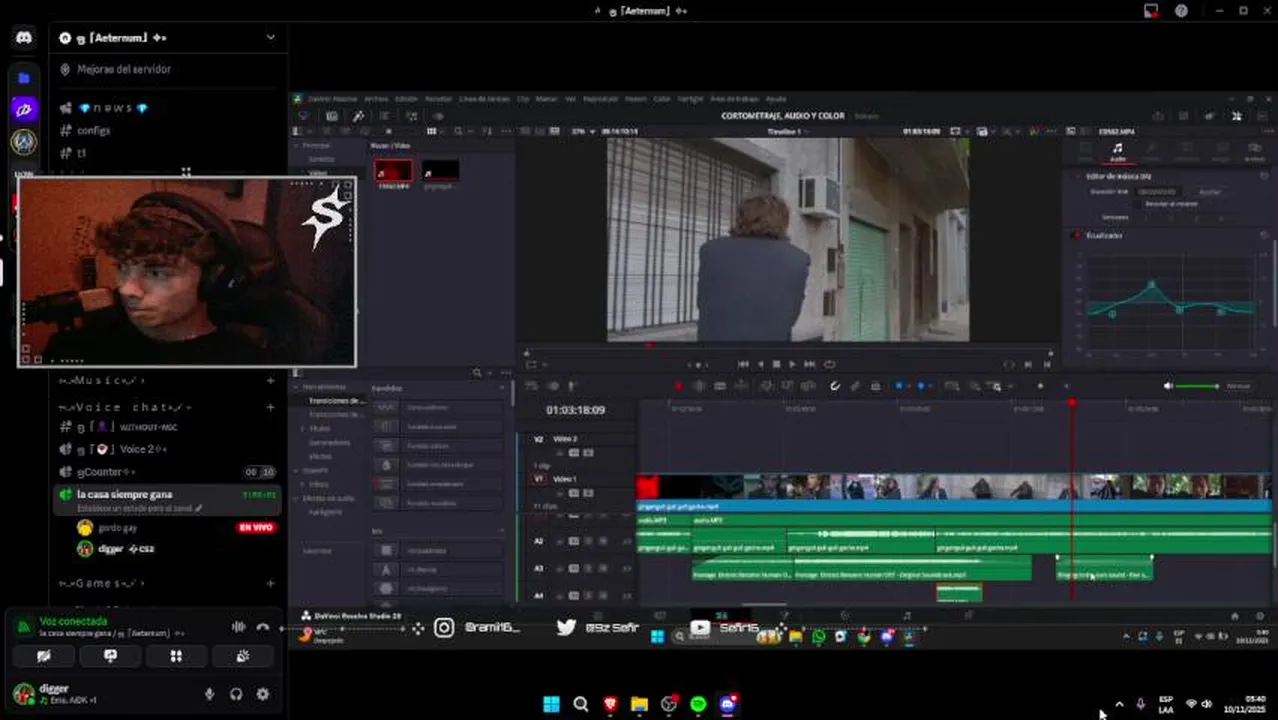1278x720 pixels.
Task: Jump to last frame in viewer transport
Action: tap(809, 364)
